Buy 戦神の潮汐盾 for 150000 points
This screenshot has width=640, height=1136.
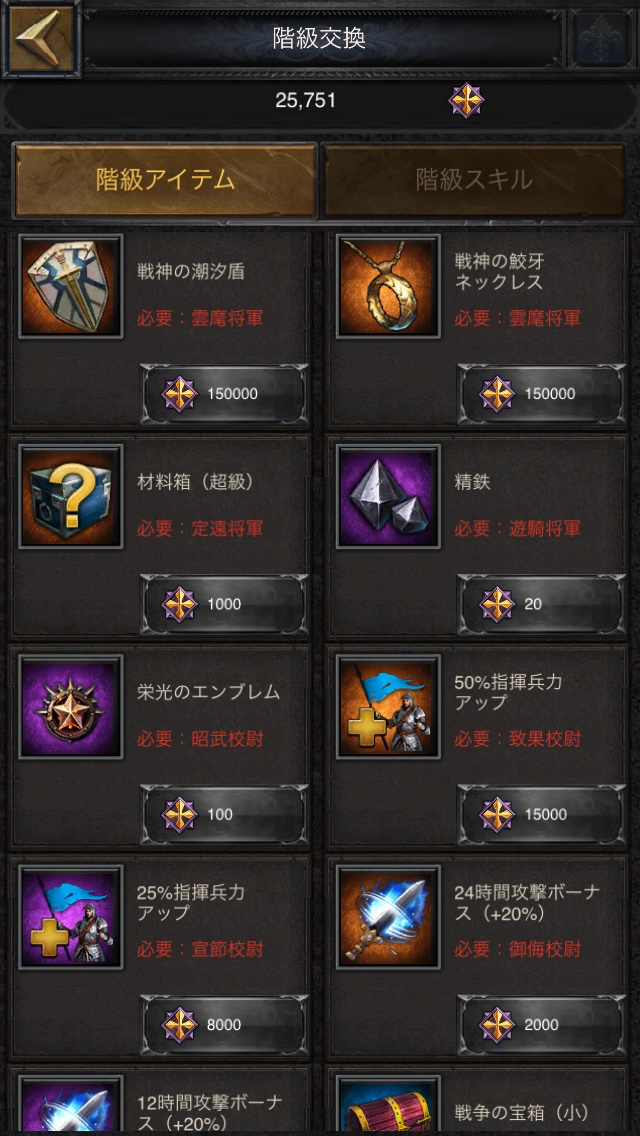click(x=224, y=394)
